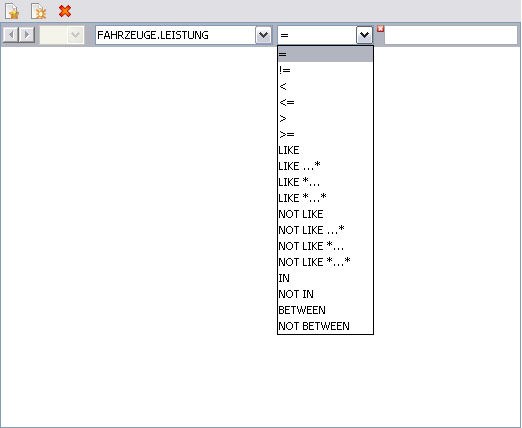The image size is (522, 428).
Task: Click the left arrow indent button
Action: click(11, 35)
